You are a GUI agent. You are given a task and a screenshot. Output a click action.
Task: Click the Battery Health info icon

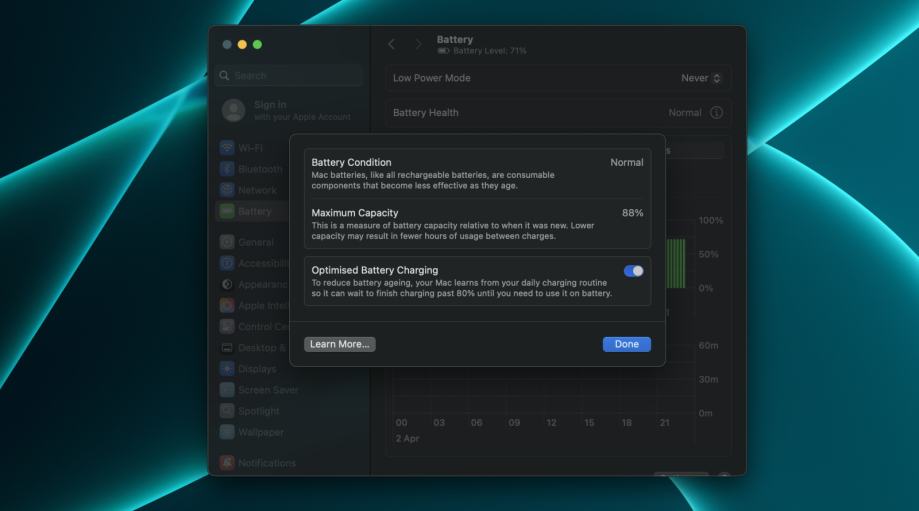[716, 113]
